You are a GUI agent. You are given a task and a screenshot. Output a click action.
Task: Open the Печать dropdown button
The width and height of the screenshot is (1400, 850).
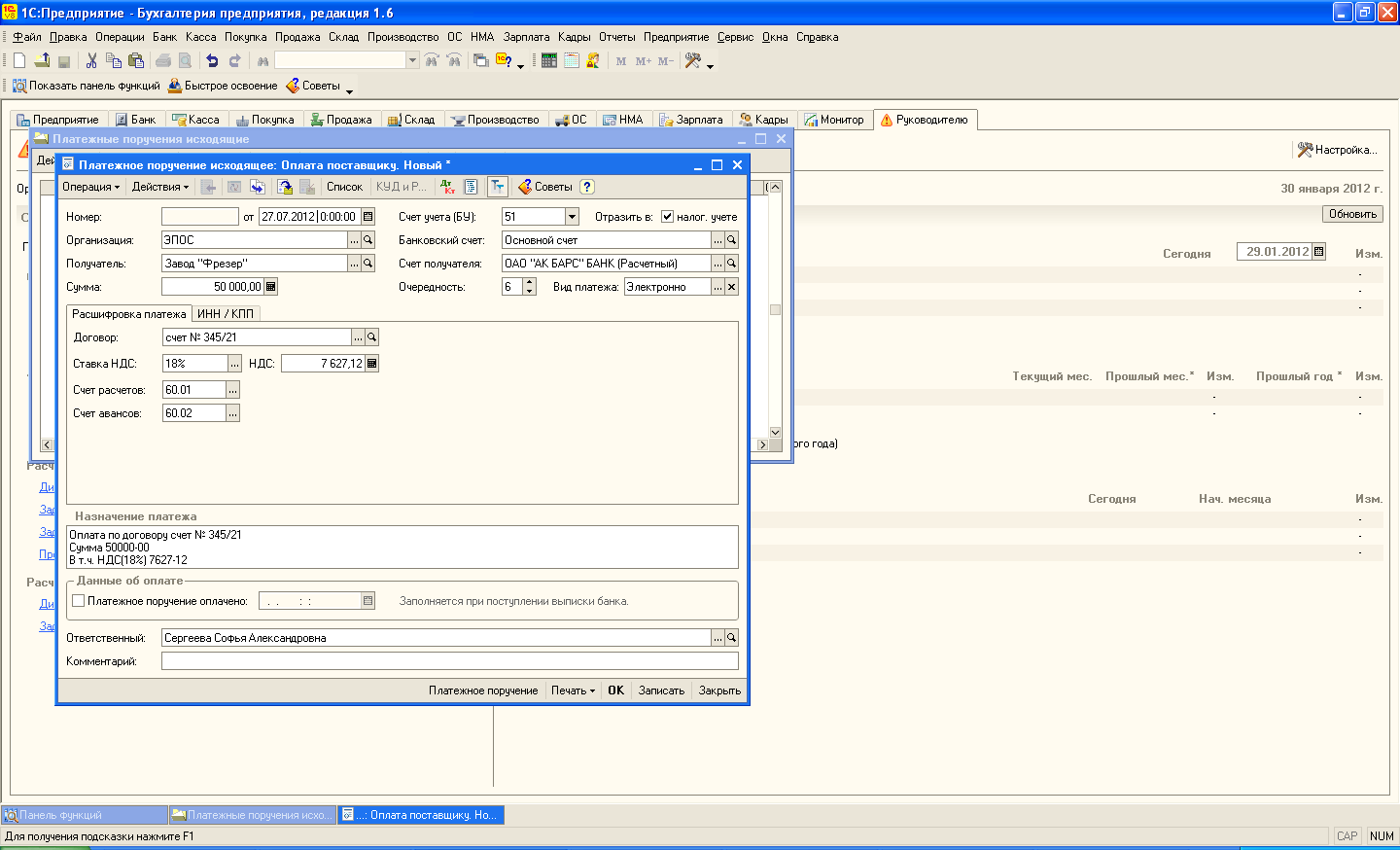573,691
